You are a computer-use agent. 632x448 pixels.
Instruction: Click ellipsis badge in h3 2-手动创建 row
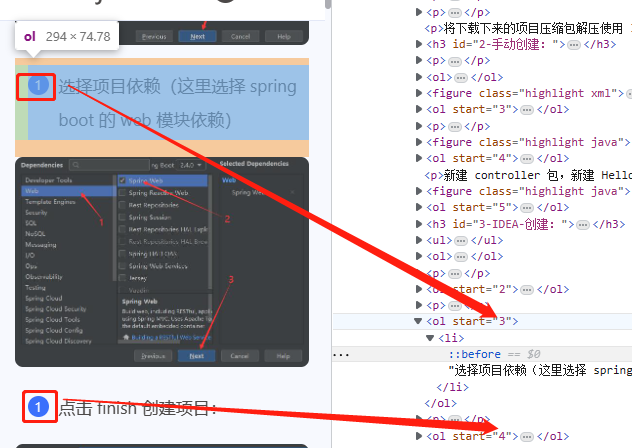(x=574, y=45)
